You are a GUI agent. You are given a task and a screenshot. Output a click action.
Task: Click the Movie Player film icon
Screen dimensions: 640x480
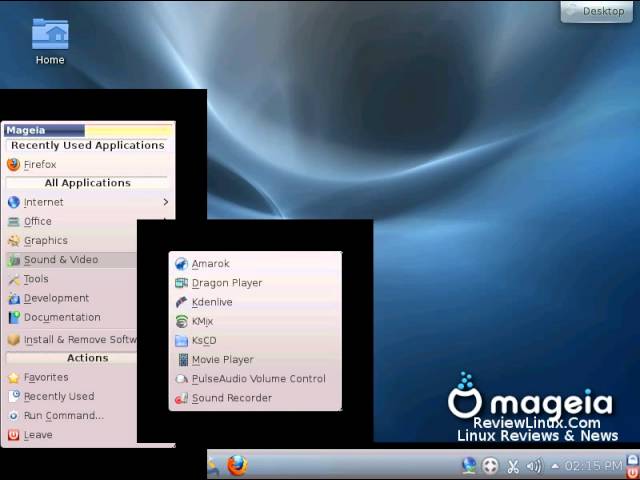[x=183, y=360]
